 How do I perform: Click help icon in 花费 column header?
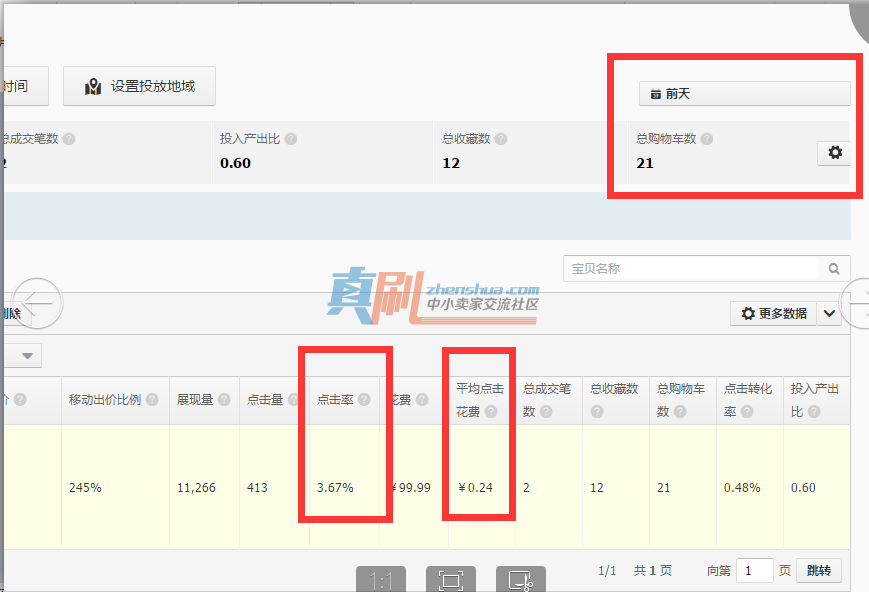pyautogui.click(x=422, y=400)
